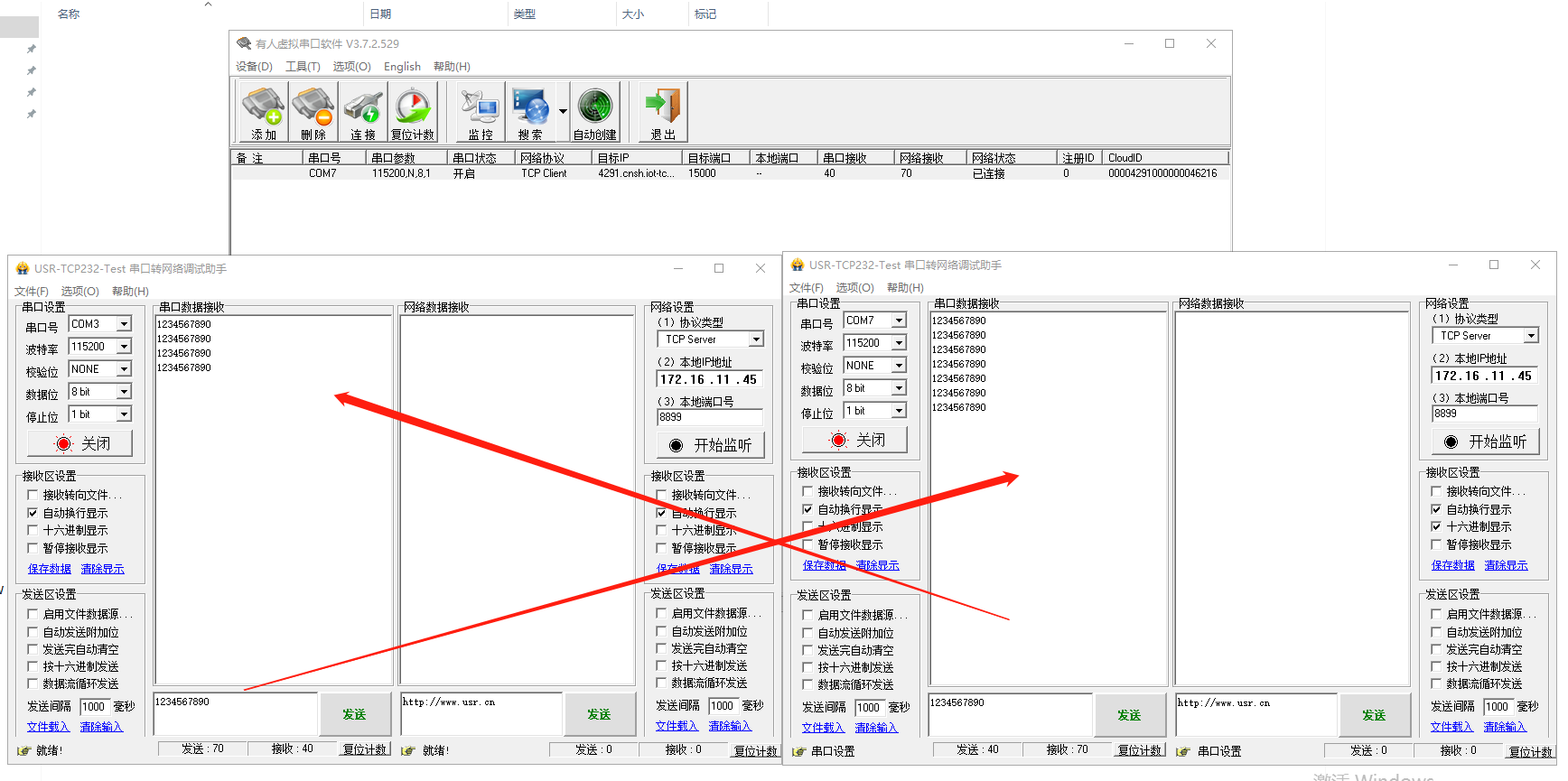Switch language via the English menu
The height and width of the screenshot is (781, 1568).
pos(402,67)
